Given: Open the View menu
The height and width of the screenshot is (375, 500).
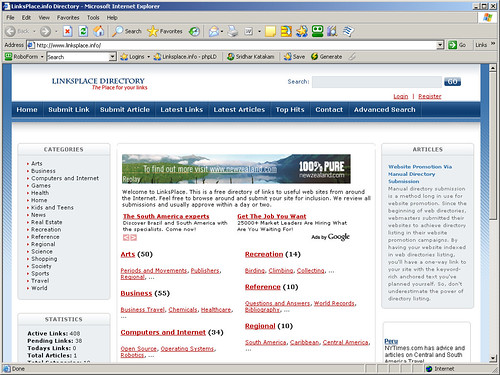Looking at the screenshot, I should 44,18.
